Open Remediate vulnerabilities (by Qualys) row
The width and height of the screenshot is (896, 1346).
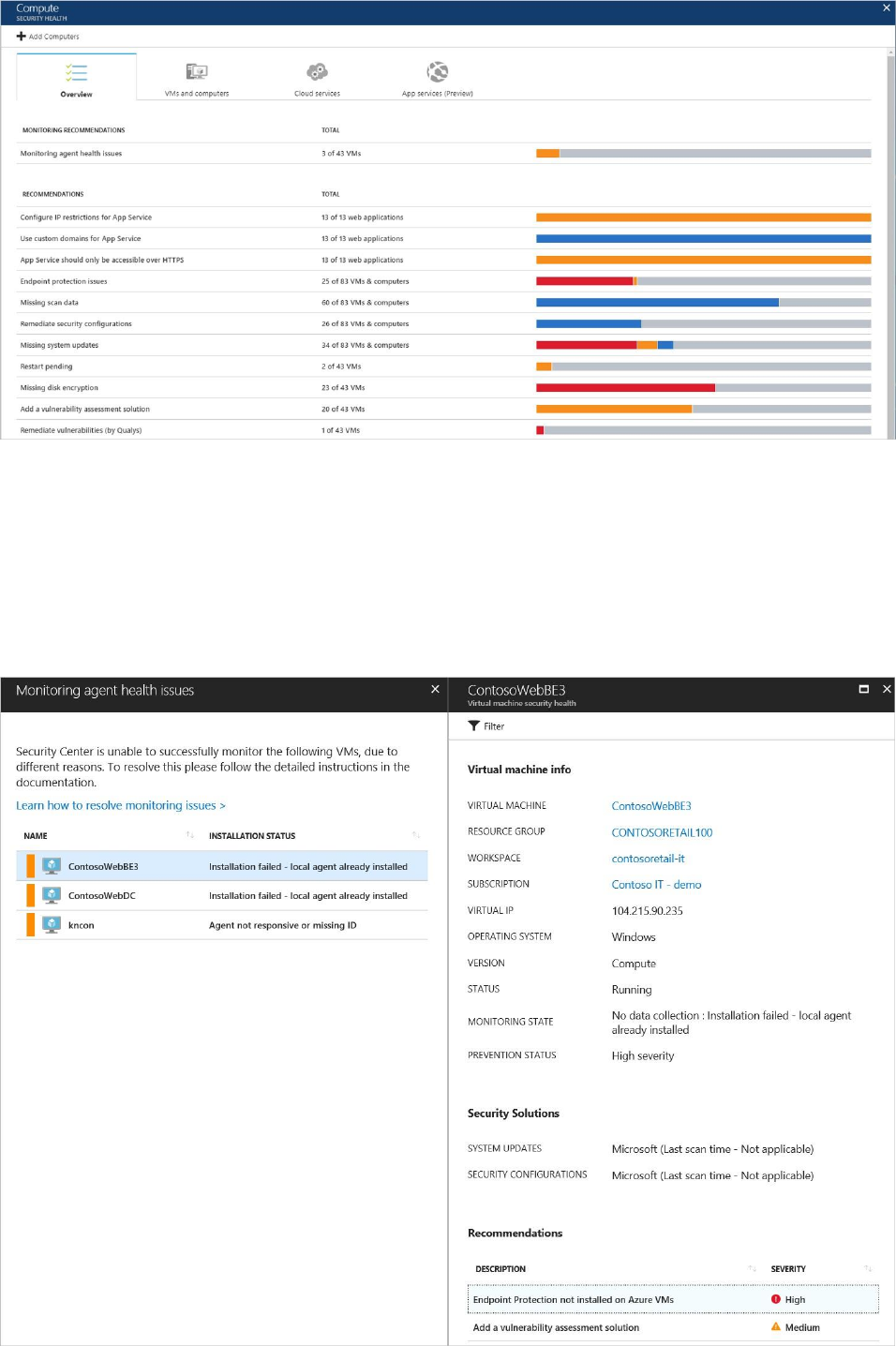click(x=445, y=430)
